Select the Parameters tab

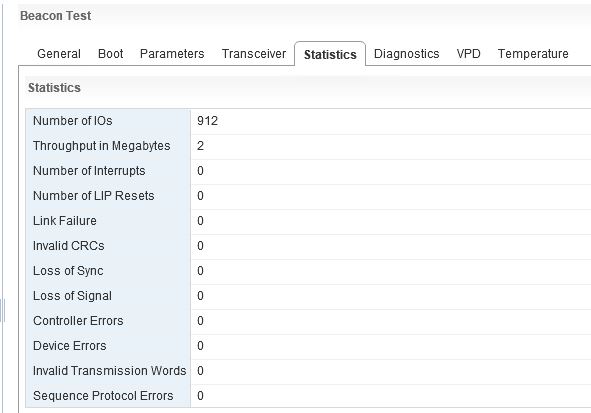point(172,54)
